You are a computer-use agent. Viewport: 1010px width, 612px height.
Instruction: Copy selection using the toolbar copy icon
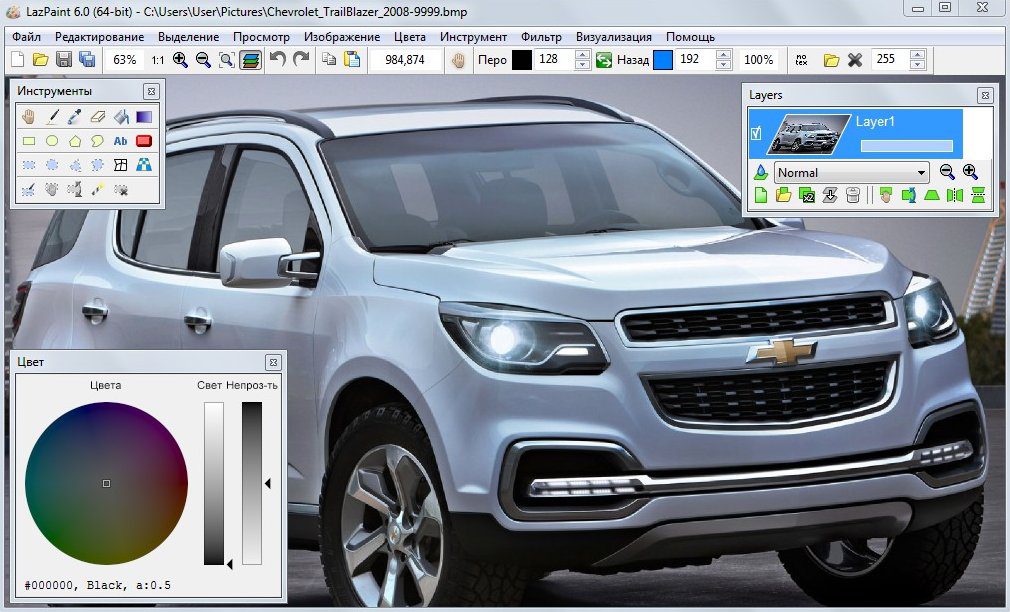coord(329,60)
